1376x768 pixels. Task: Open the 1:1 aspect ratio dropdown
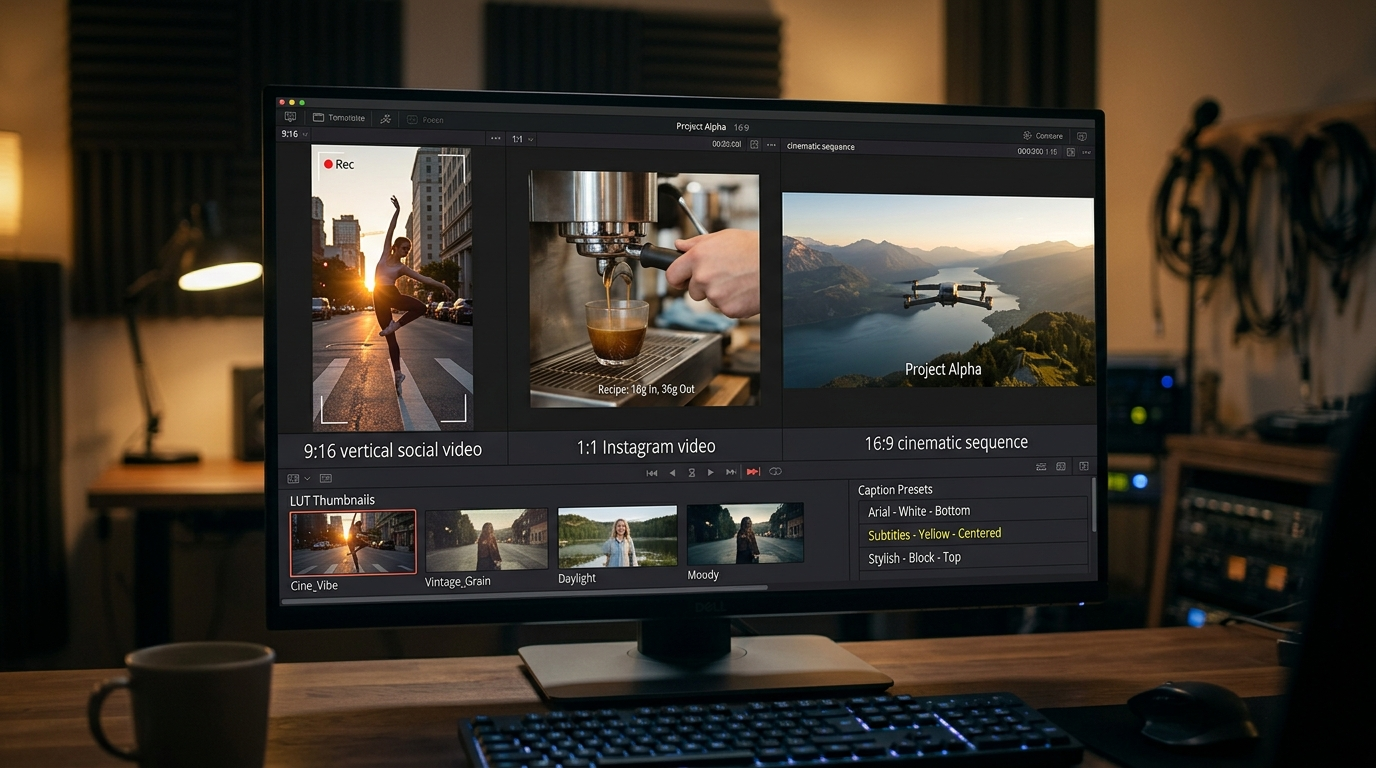click(x=523, y=139)
